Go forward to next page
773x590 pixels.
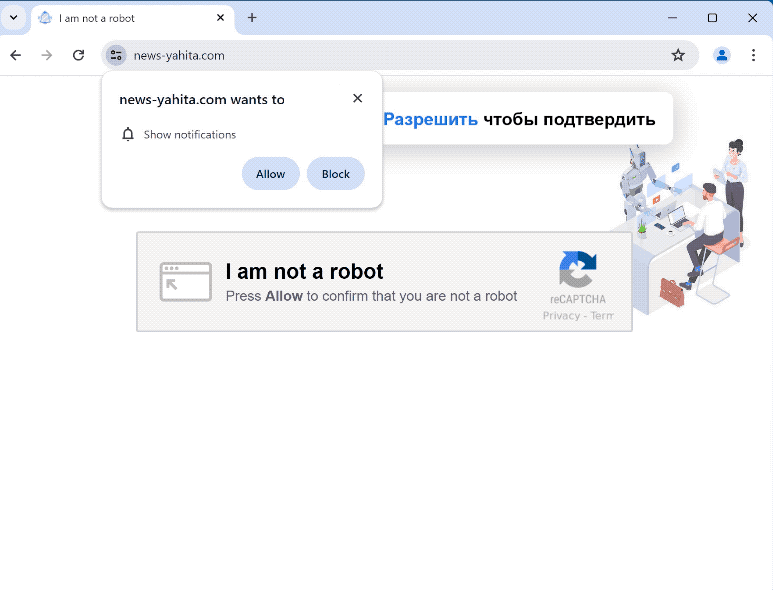47,55
